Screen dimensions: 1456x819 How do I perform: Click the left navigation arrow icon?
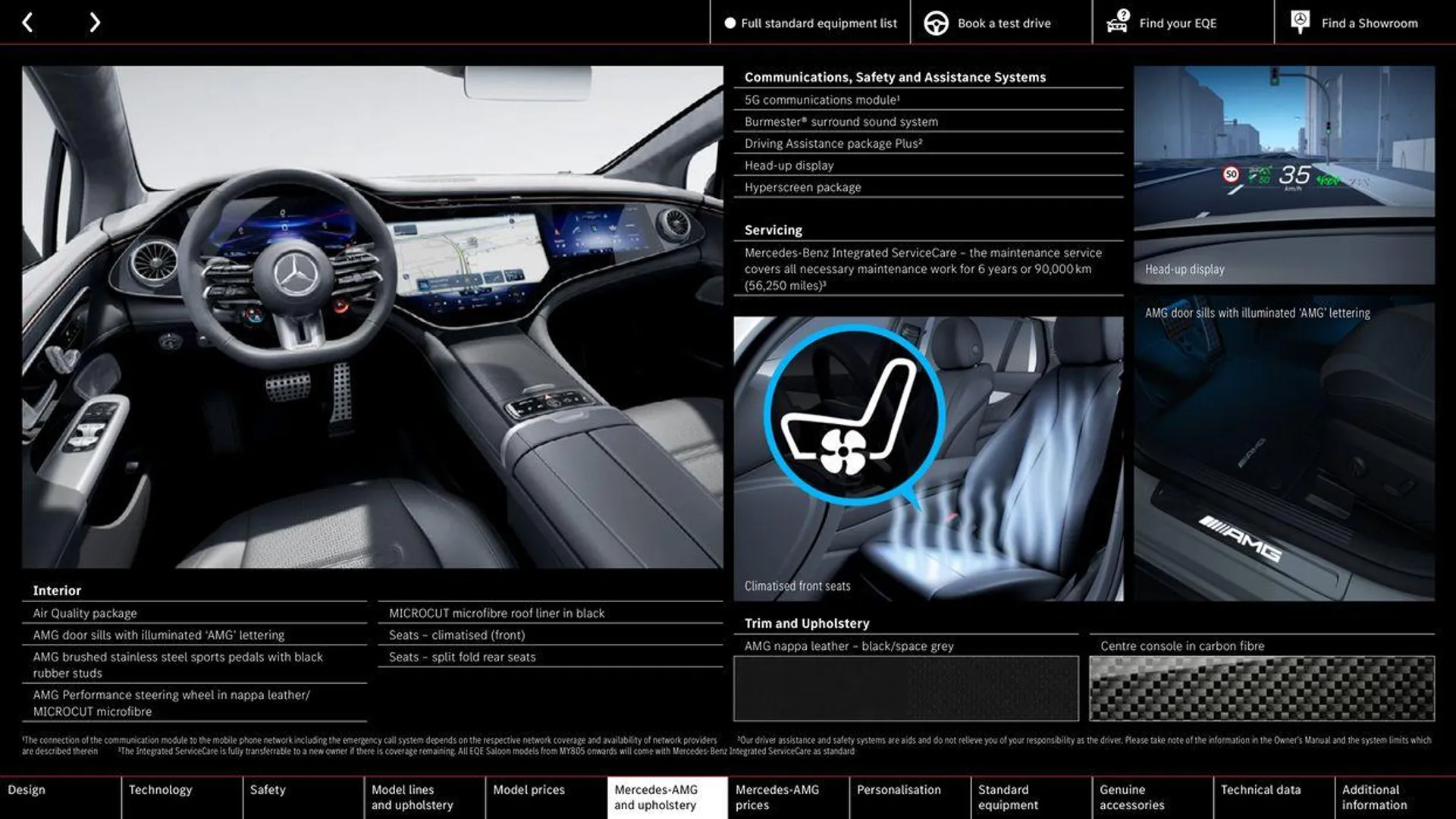26,22
